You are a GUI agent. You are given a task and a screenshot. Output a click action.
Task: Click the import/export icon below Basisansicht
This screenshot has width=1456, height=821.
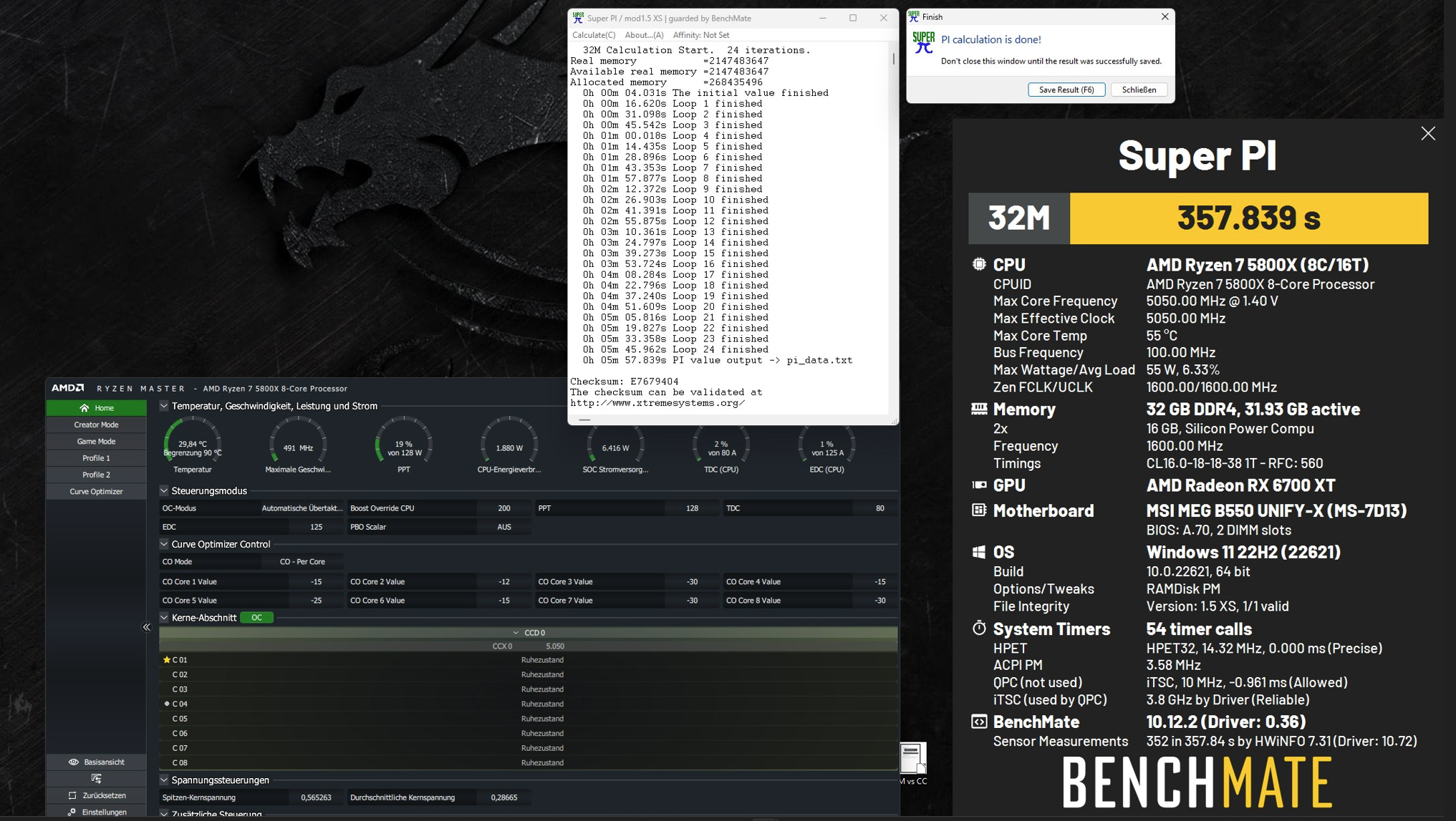point(96,778)
